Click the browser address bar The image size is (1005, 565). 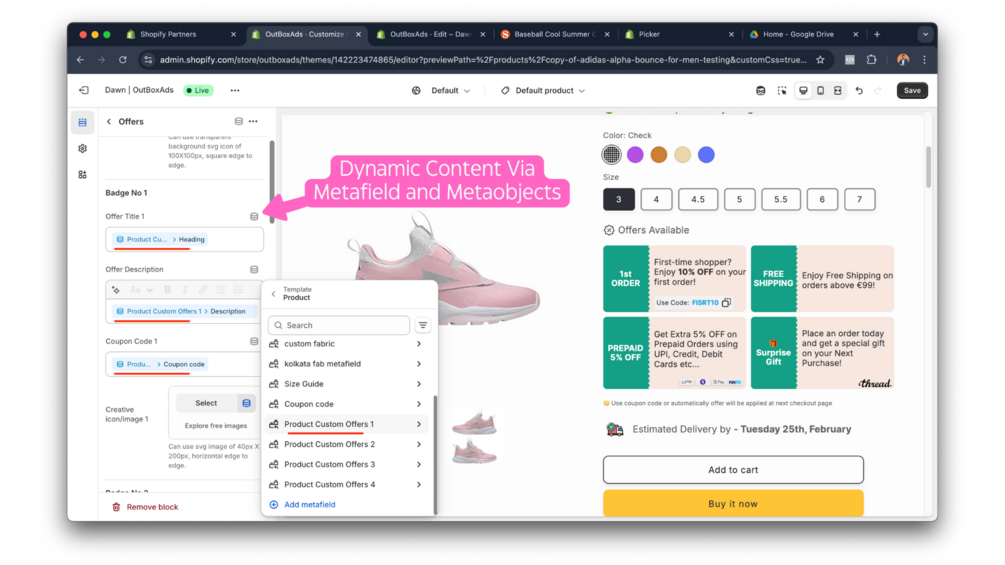click(x=483, y=60)
